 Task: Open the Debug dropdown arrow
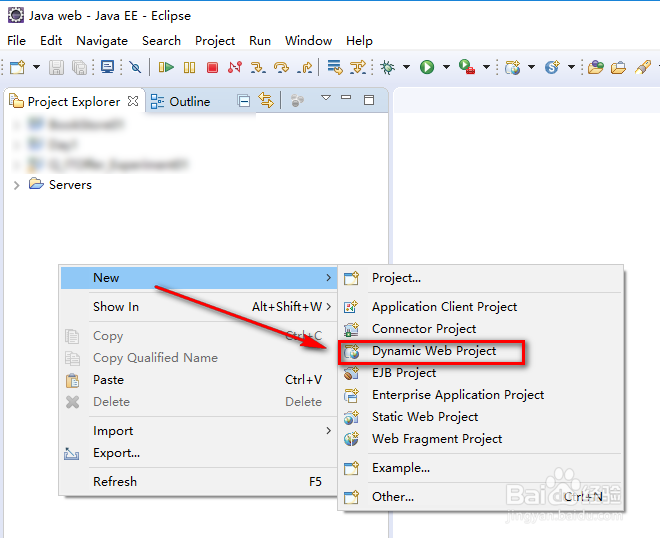[x=406, y=67]
